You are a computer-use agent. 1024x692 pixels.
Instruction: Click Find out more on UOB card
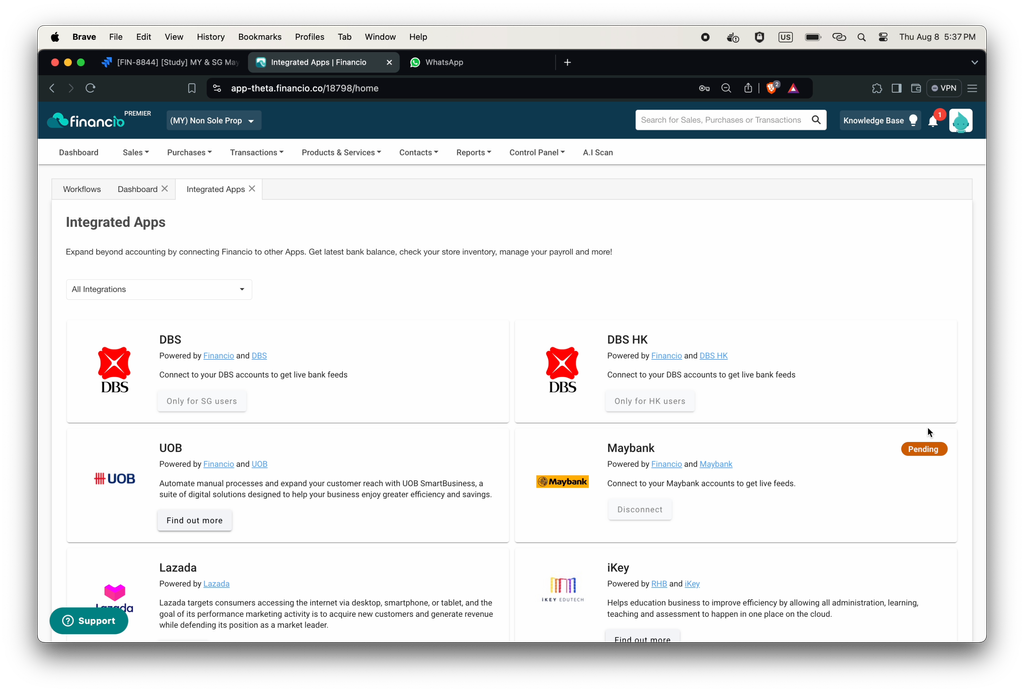[195, 520]
